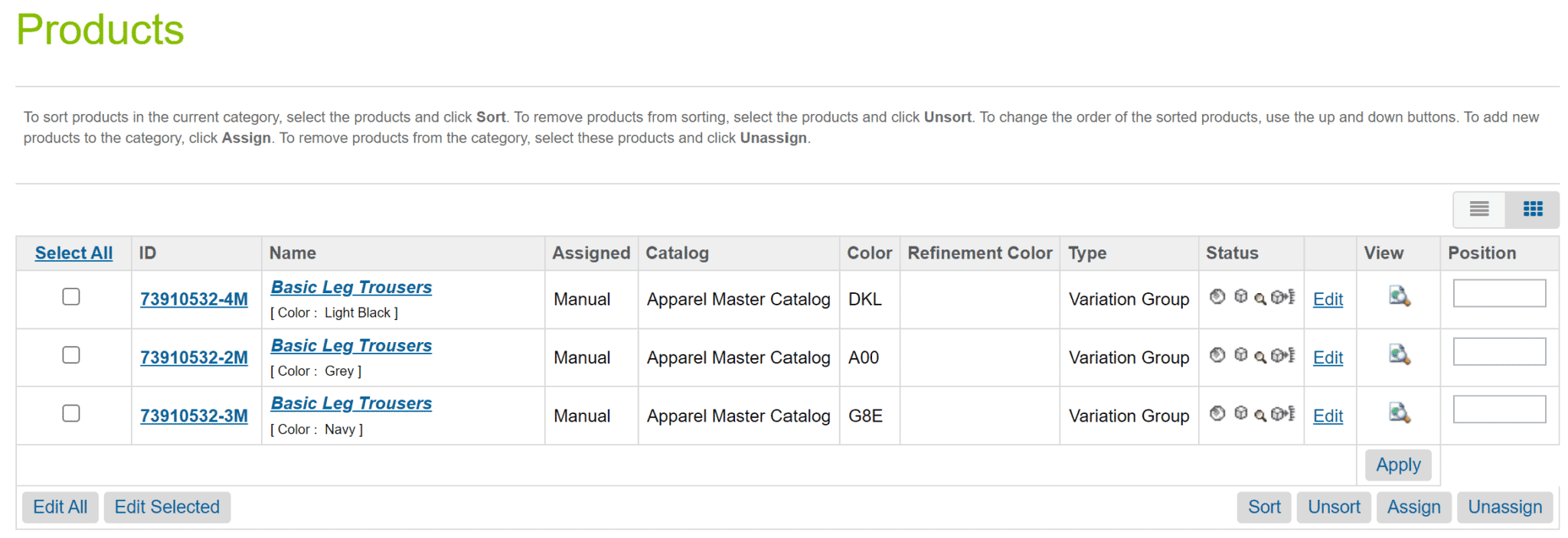Click magnifier status icon in Light Black row
Screen dimensions: 1568x538
(x=1260, y=298)
